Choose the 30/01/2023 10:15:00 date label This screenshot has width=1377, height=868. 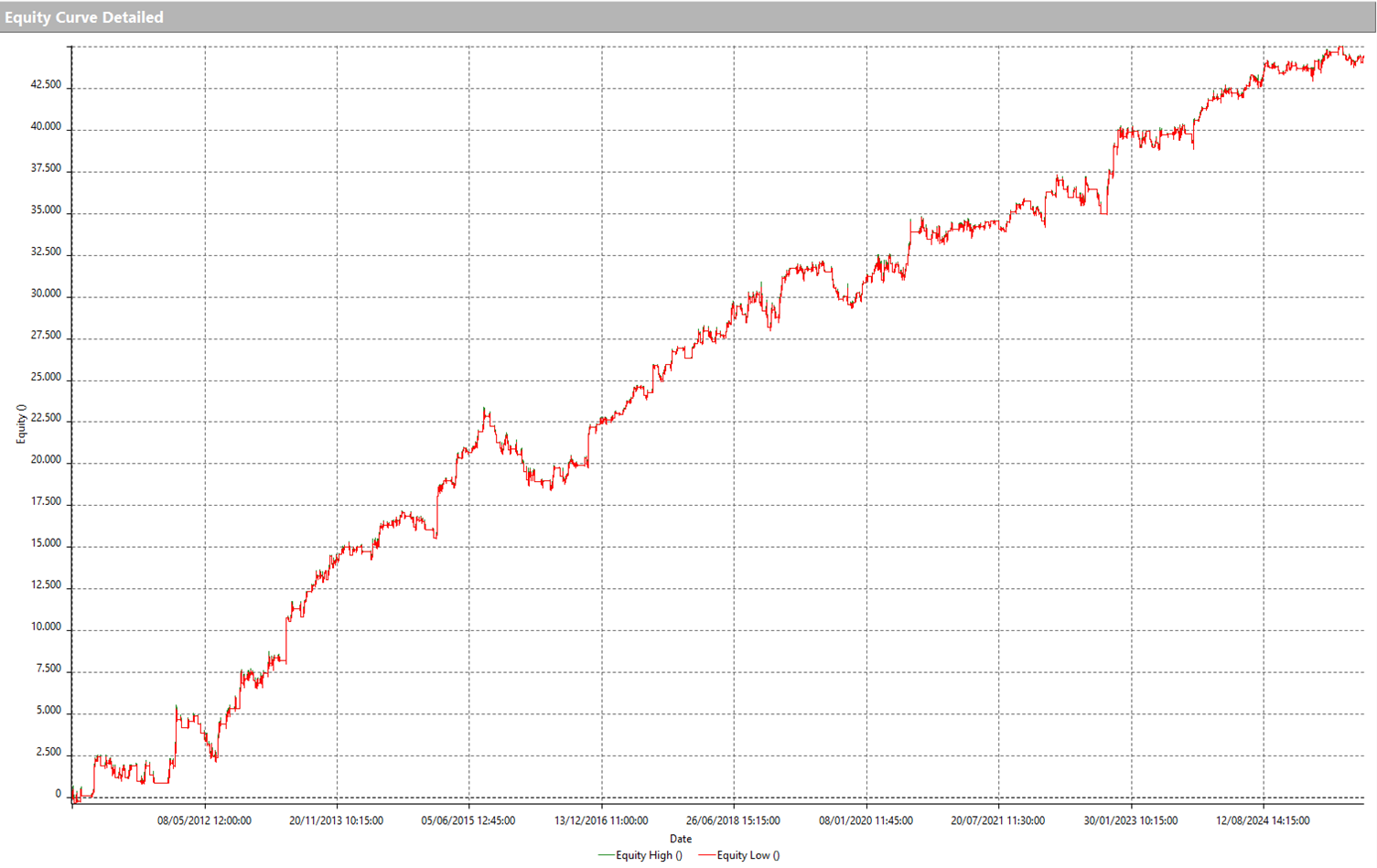click(x=1130, y=820)
